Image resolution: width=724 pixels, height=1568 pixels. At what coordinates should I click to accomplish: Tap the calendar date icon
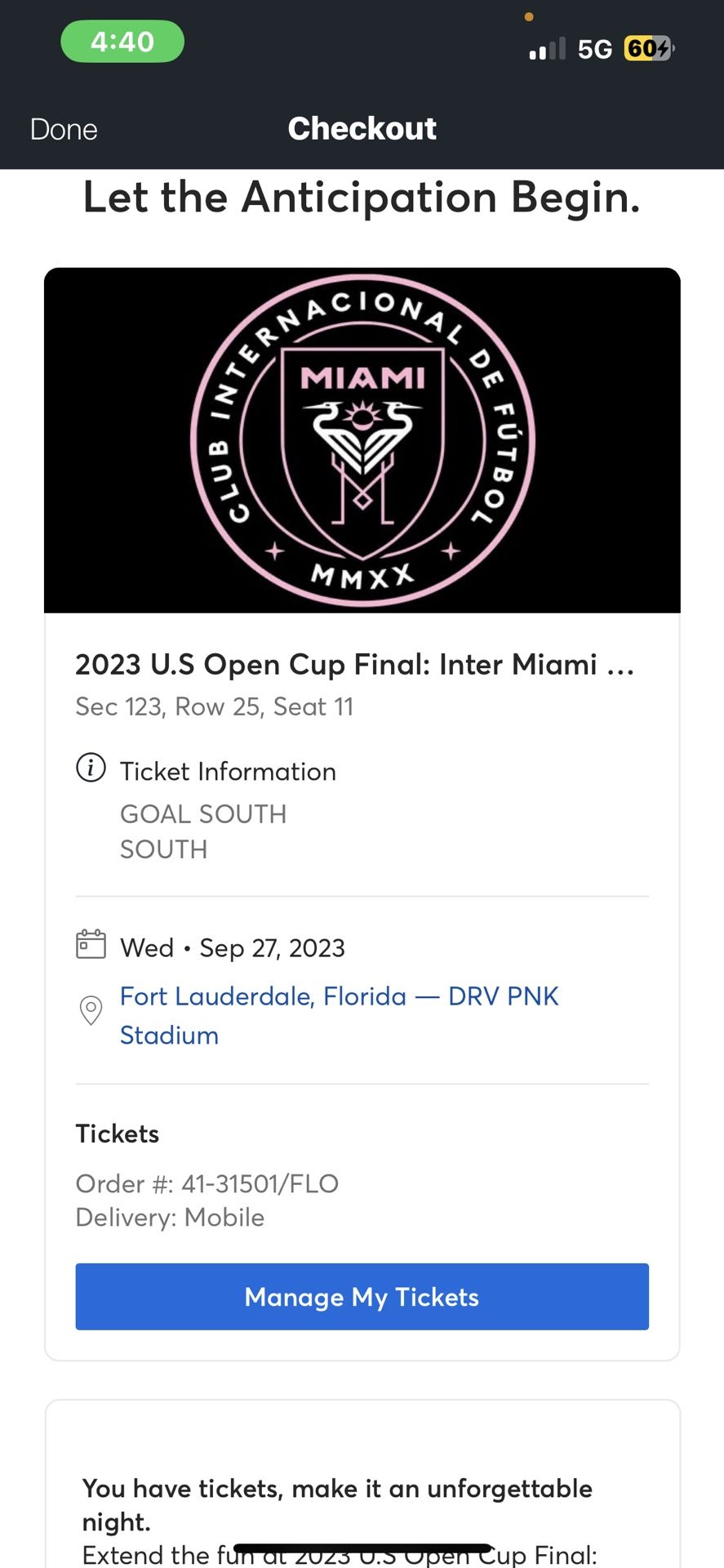pyautogui.click(x=91, y=944)
